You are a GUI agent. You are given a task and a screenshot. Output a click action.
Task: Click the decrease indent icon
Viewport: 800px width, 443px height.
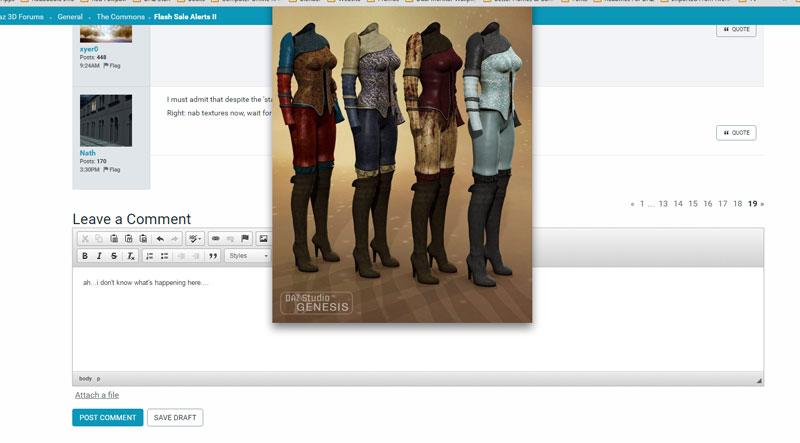181,256
